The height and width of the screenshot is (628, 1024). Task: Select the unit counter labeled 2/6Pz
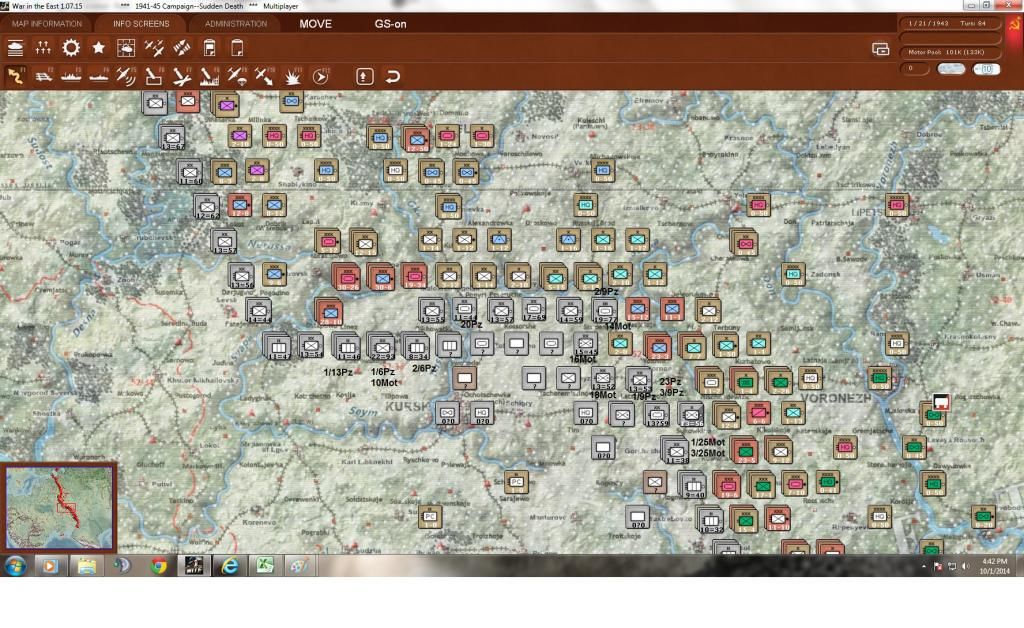[416, 346]
